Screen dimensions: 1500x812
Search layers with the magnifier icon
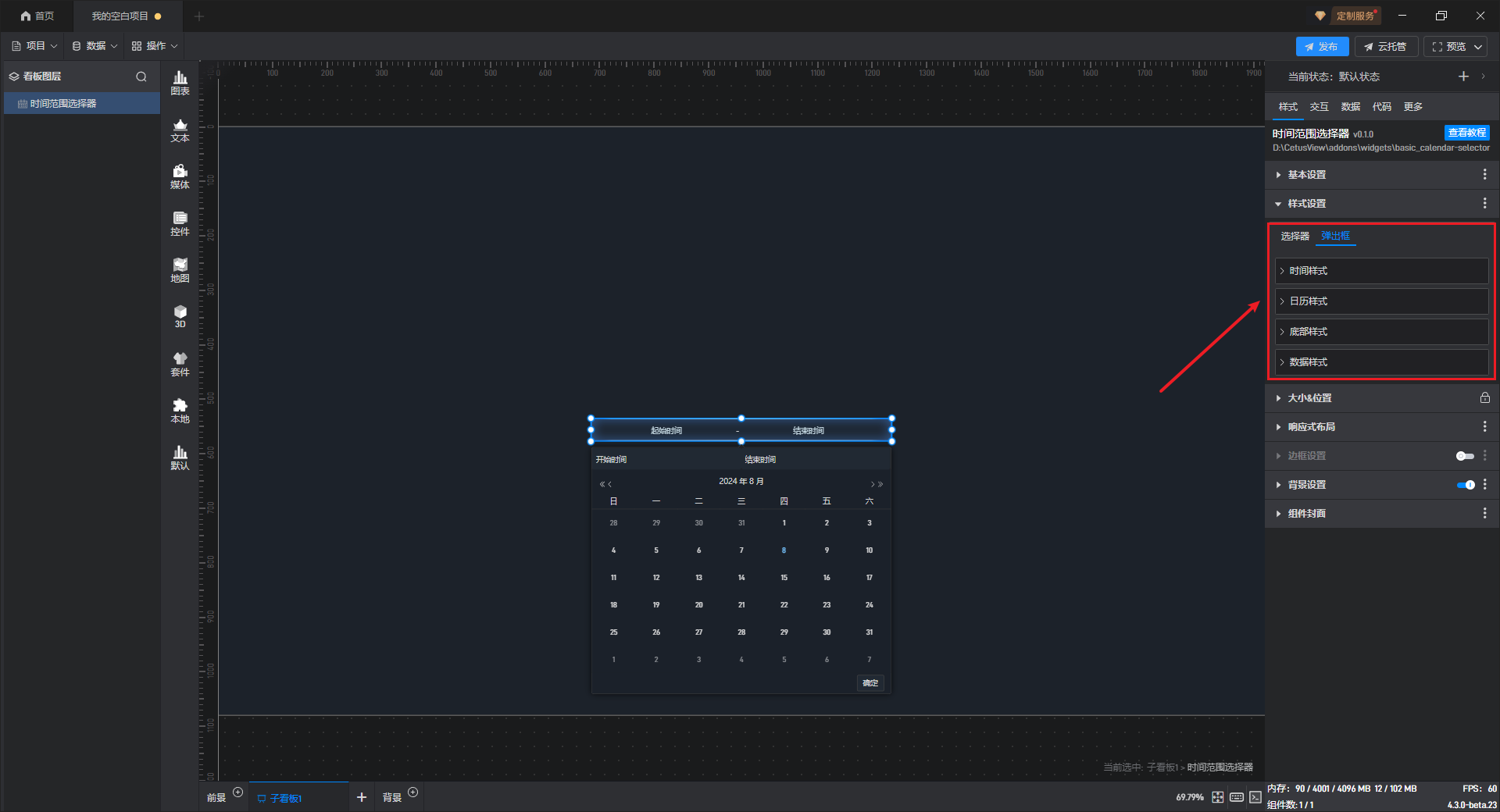(x=141, y=77)
